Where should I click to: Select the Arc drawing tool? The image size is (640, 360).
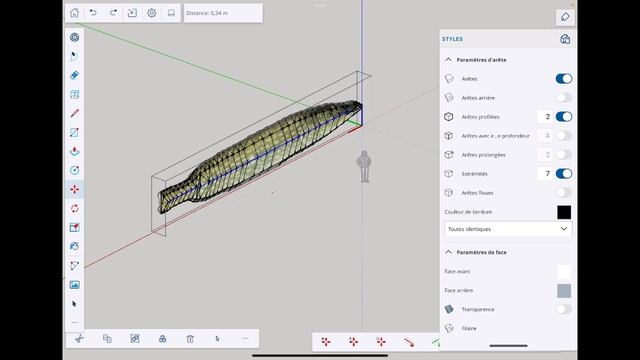point(74,266)
